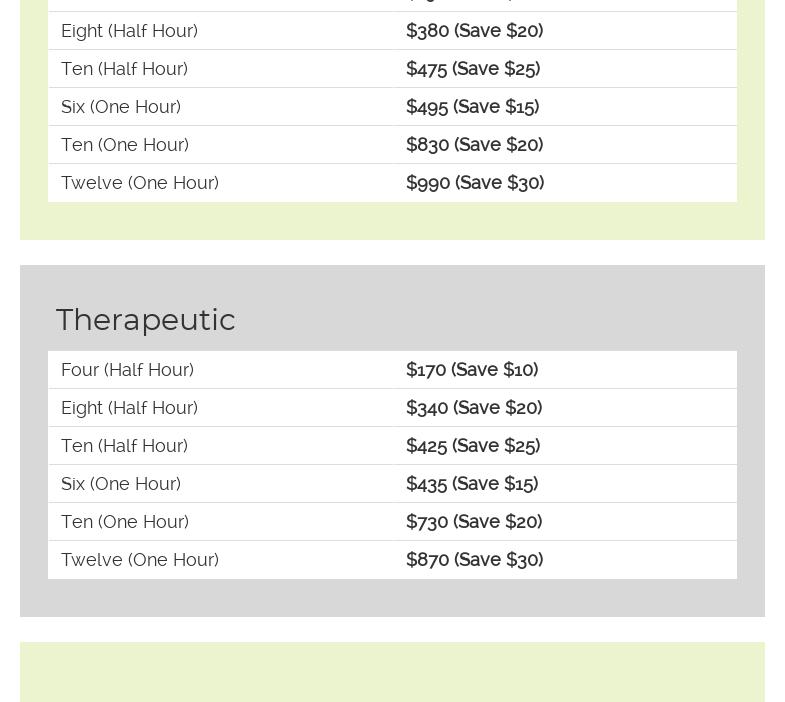The width and height of the screenshot is (785, 702).
Task: Choose the $495 (Save $15) price
Action: tap(472, 107)
